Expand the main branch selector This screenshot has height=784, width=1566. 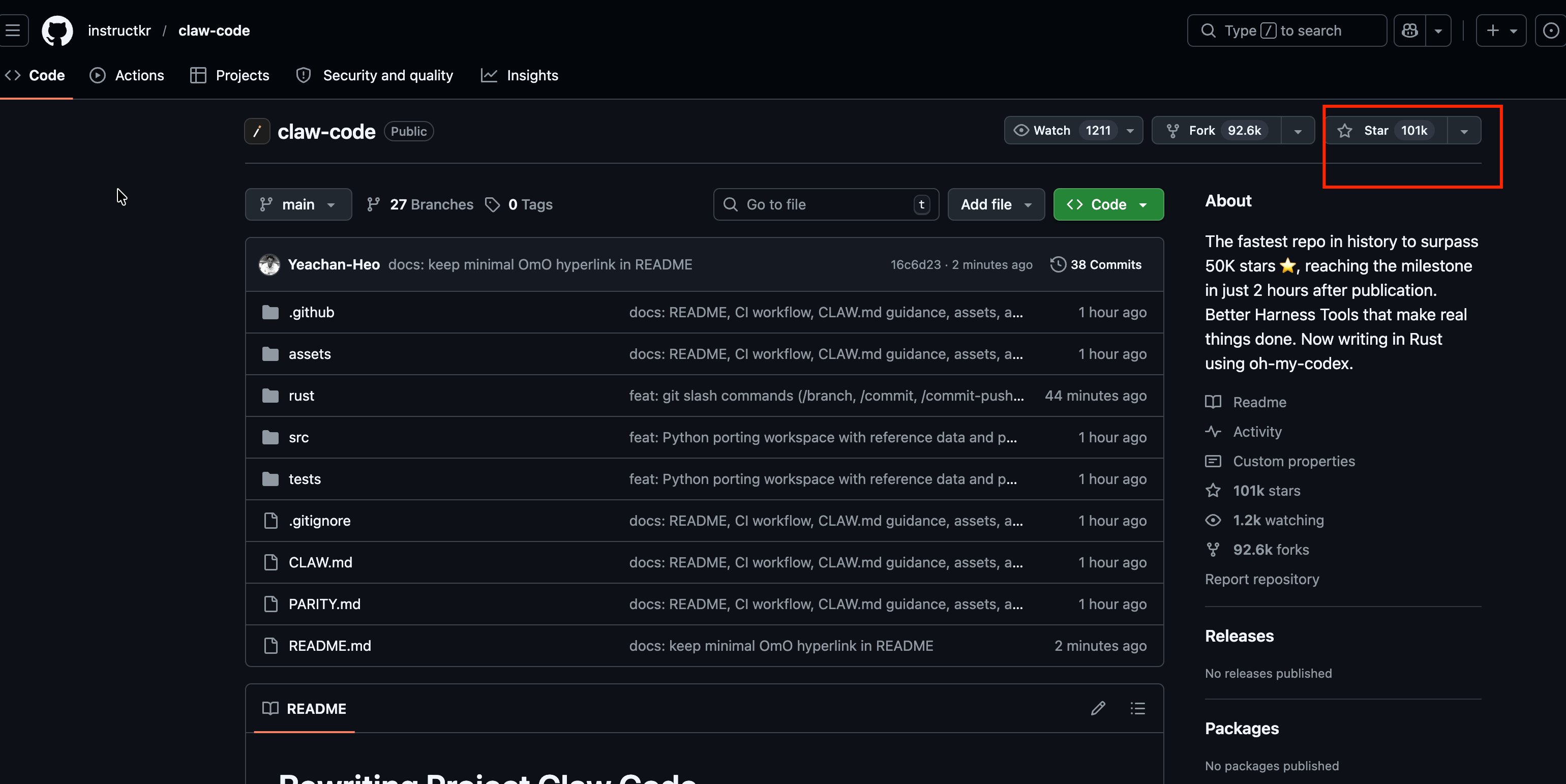[x=298, y=204]
